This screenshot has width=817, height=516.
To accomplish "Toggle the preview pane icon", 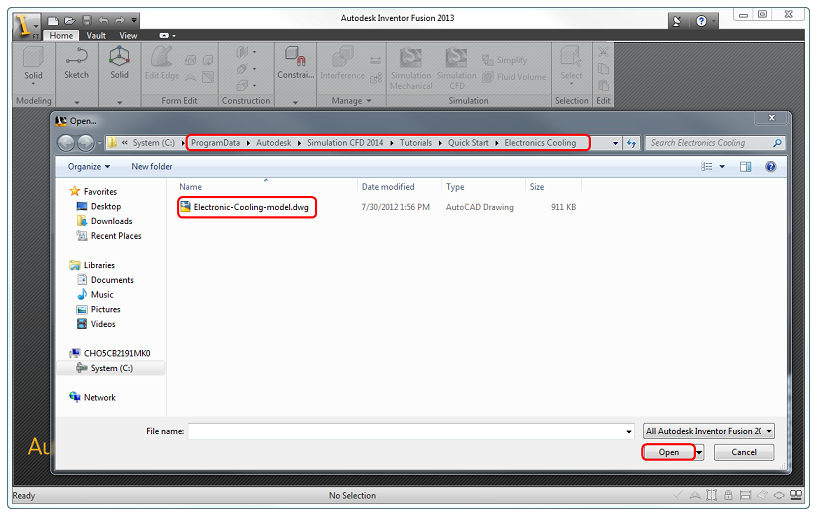I will [746, 167].
